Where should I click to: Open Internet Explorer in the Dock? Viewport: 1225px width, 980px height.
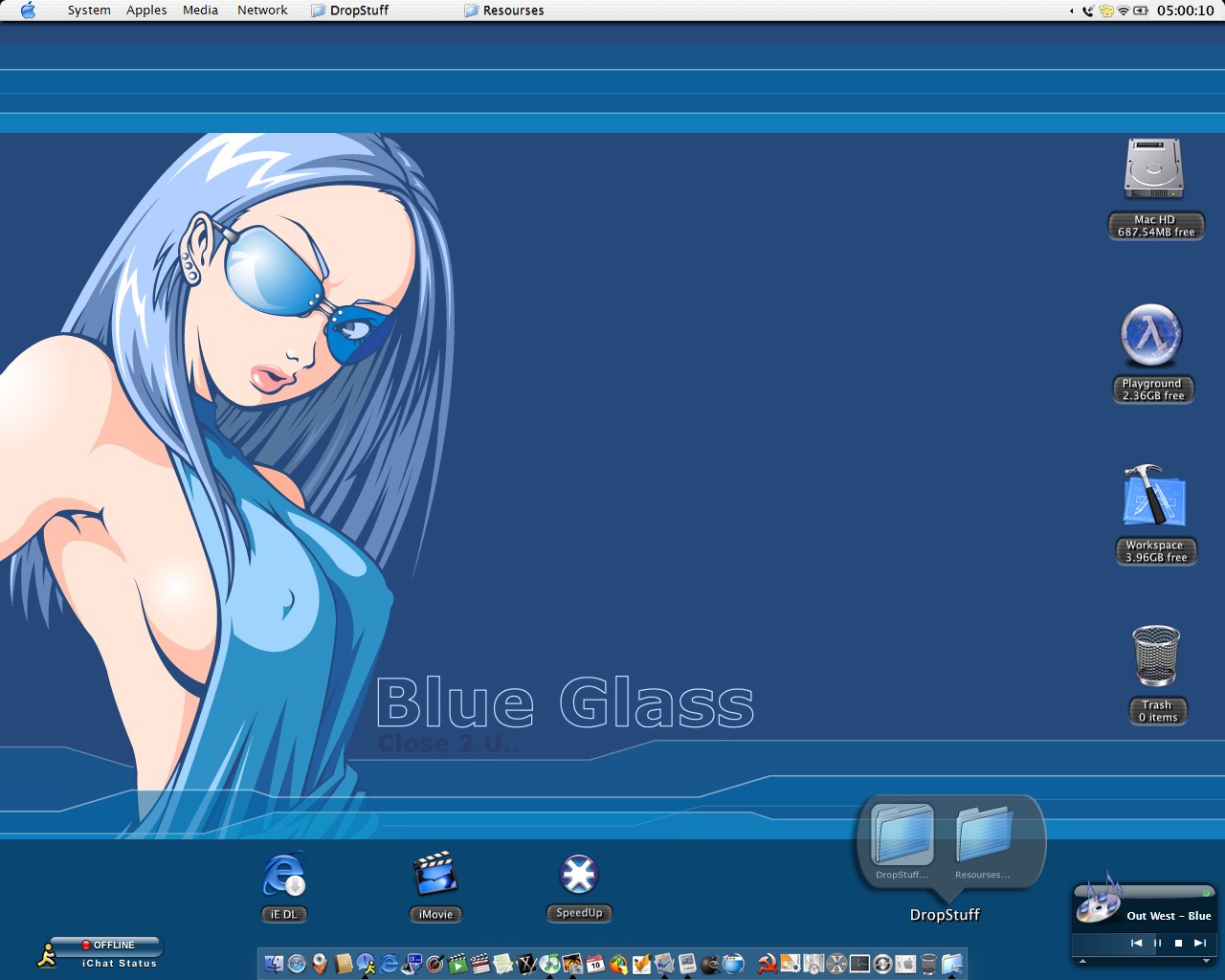[x=389, y=964]
